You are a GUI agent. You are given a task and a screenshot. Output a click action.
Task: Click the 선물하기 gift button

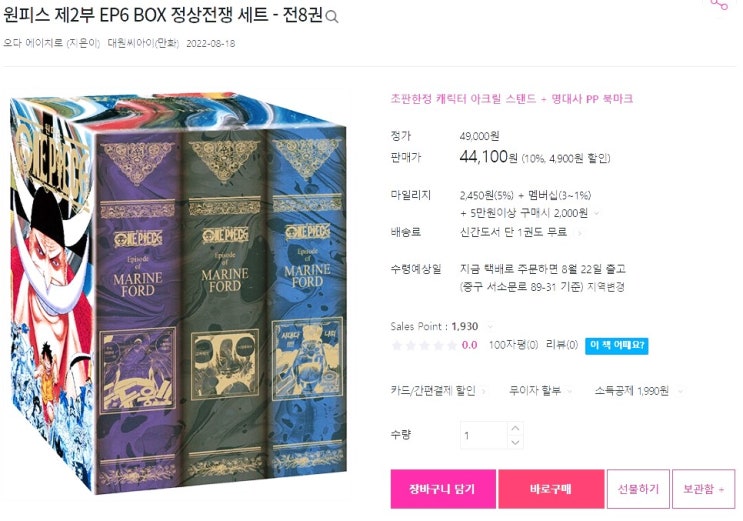pos(638,489)
